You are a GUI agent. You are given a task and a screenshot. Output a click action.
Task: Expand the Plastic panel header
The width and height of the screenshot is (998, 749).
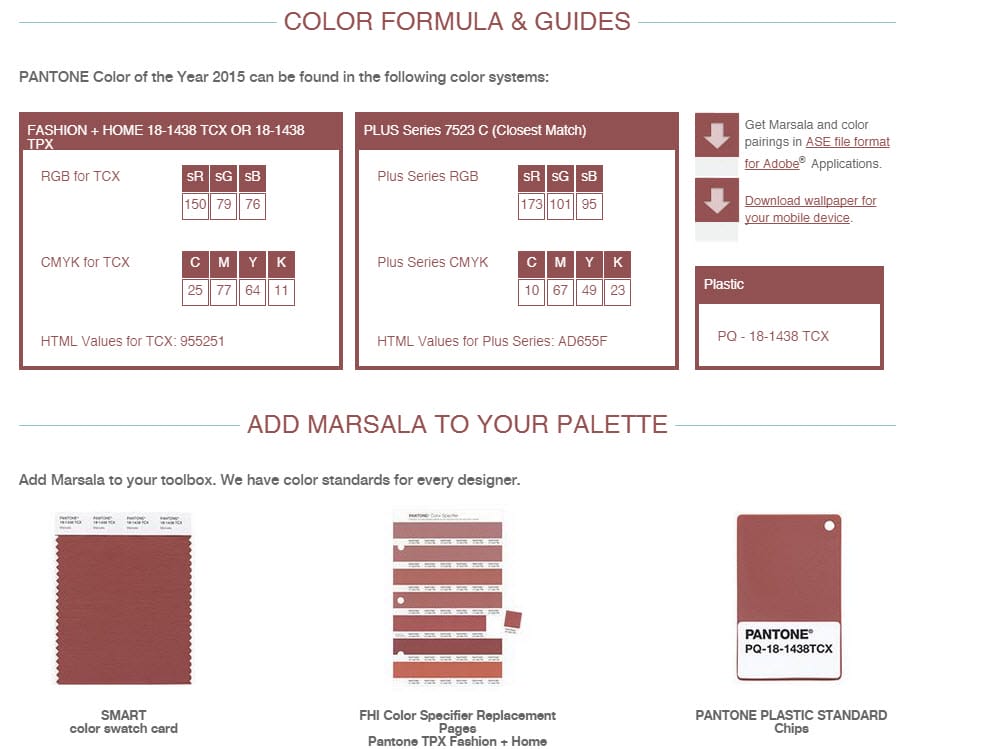789,284
